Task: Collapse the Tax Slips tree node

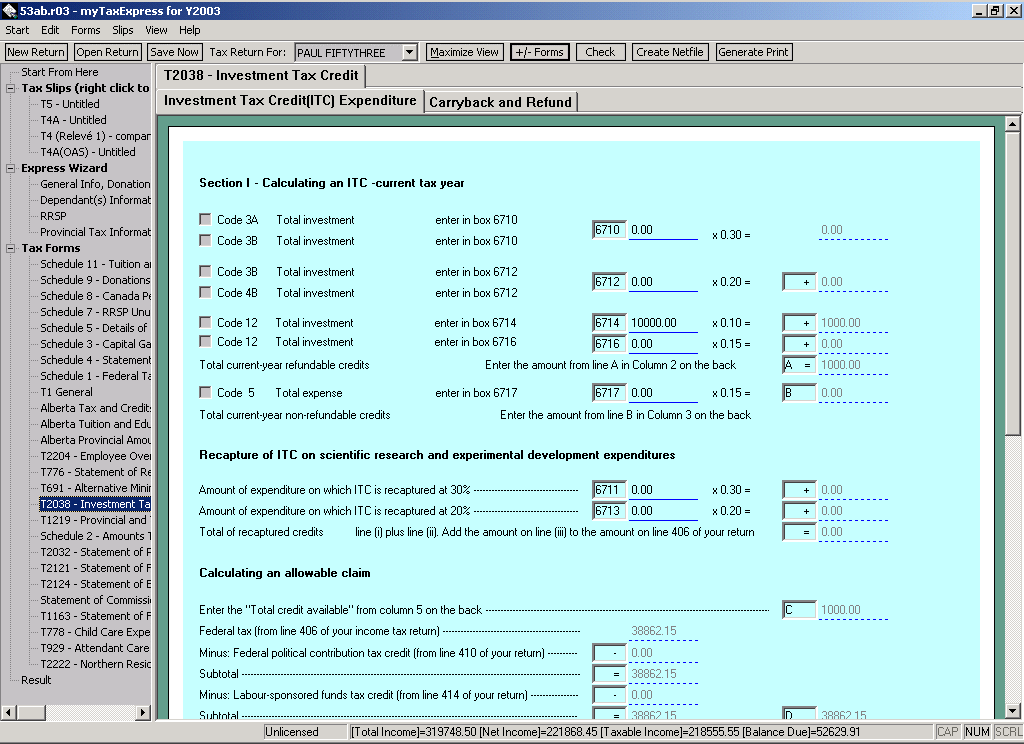Action: (x=11, y=88)
